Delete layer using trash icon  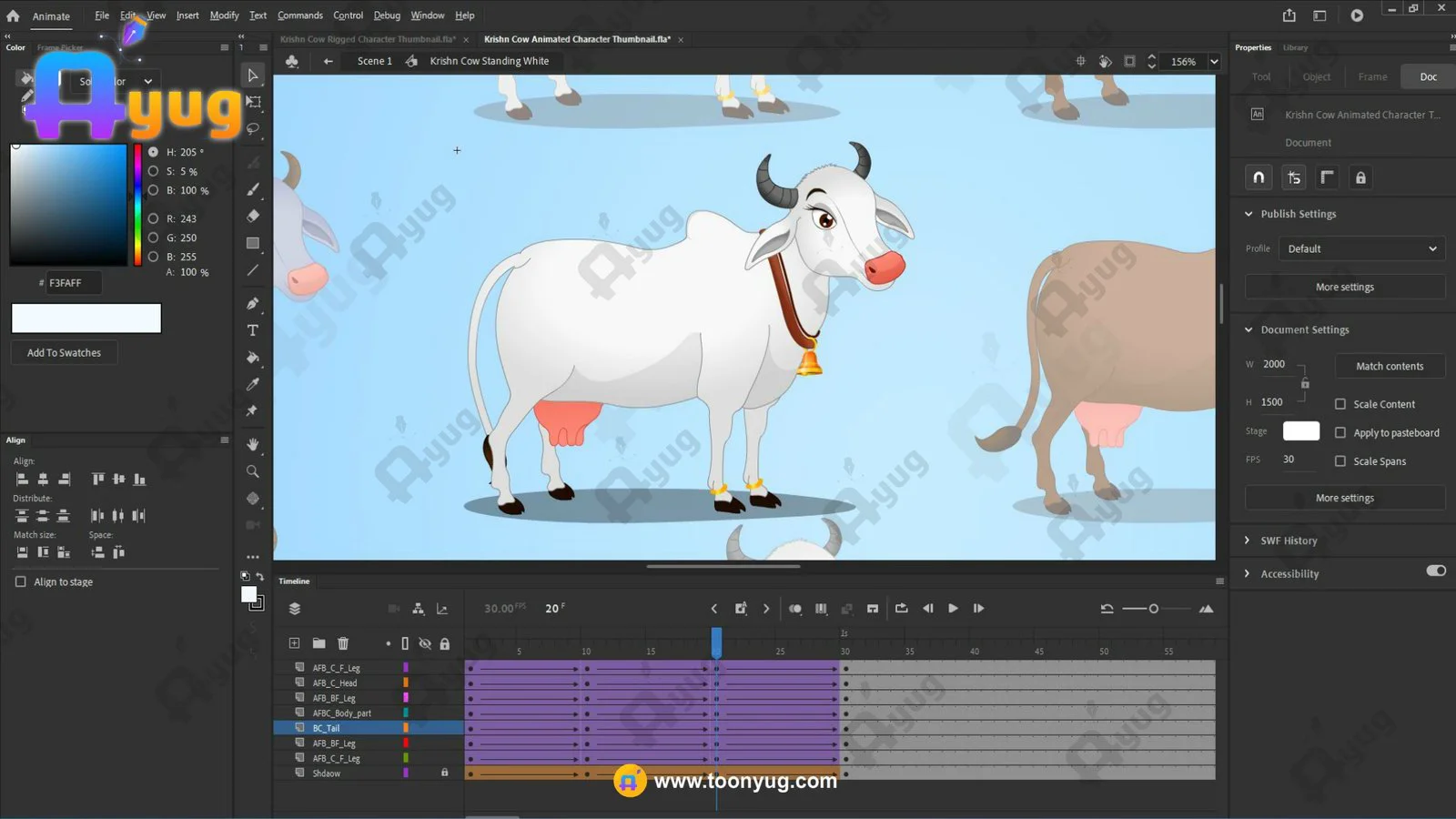[343, 643]
